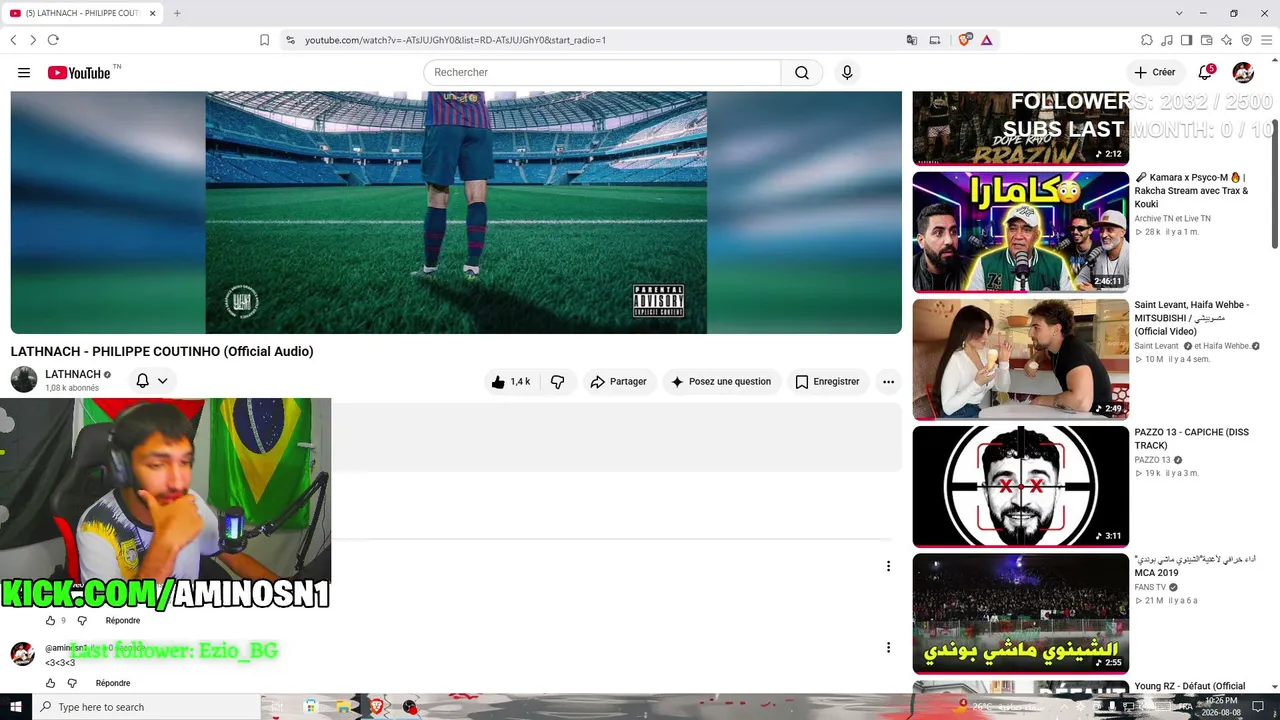This screenshot has width=1280, height=720.
Task: Open File Explorer from the taskbar
Action: click(342, 707)
